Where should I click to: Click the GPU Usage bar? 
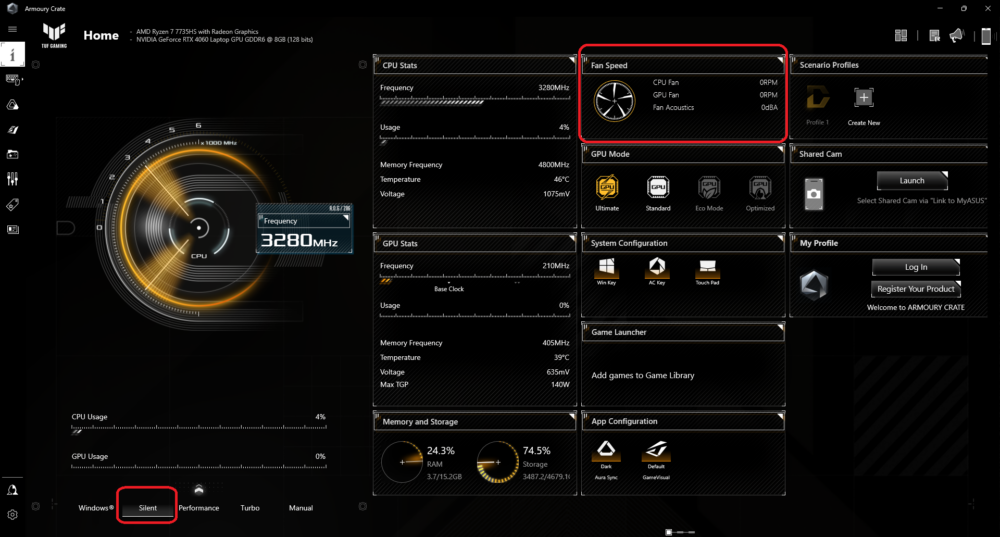pyautogui.click(x=199, y=467)
